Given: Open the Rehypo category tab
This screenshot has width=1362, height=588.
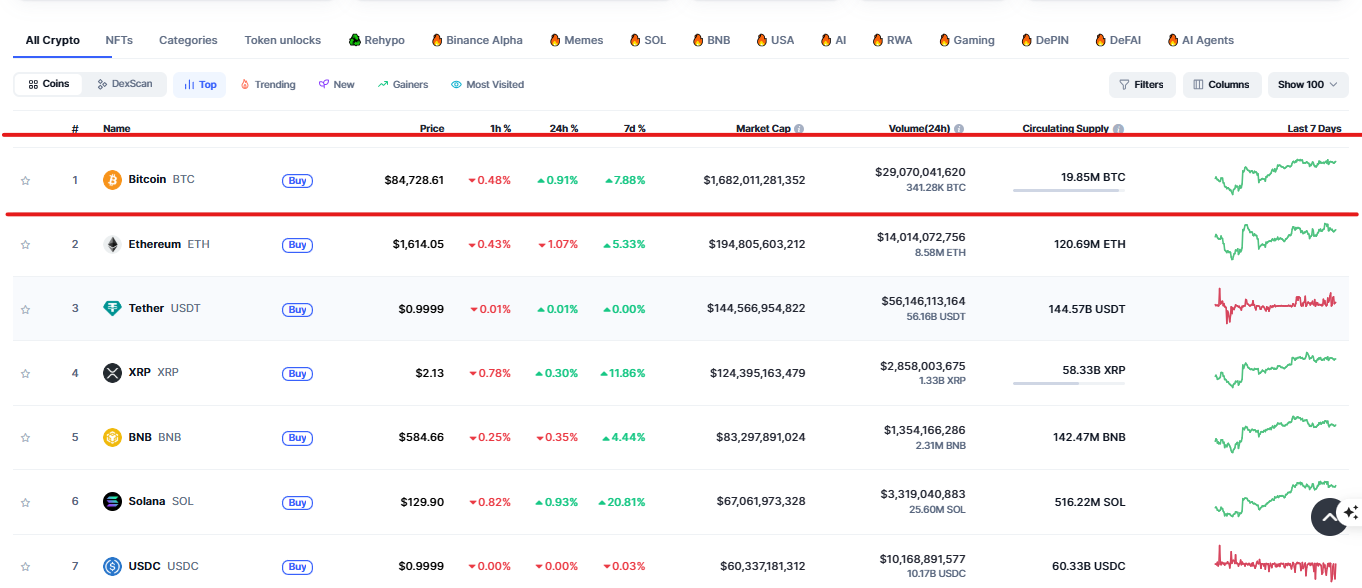Looking at the screenshot, I should (x=377, y=40).
